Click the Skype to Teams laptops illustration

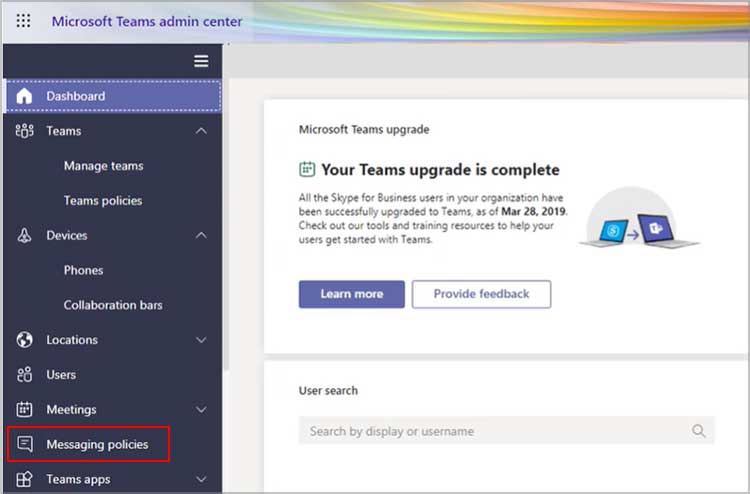point(640,219)
